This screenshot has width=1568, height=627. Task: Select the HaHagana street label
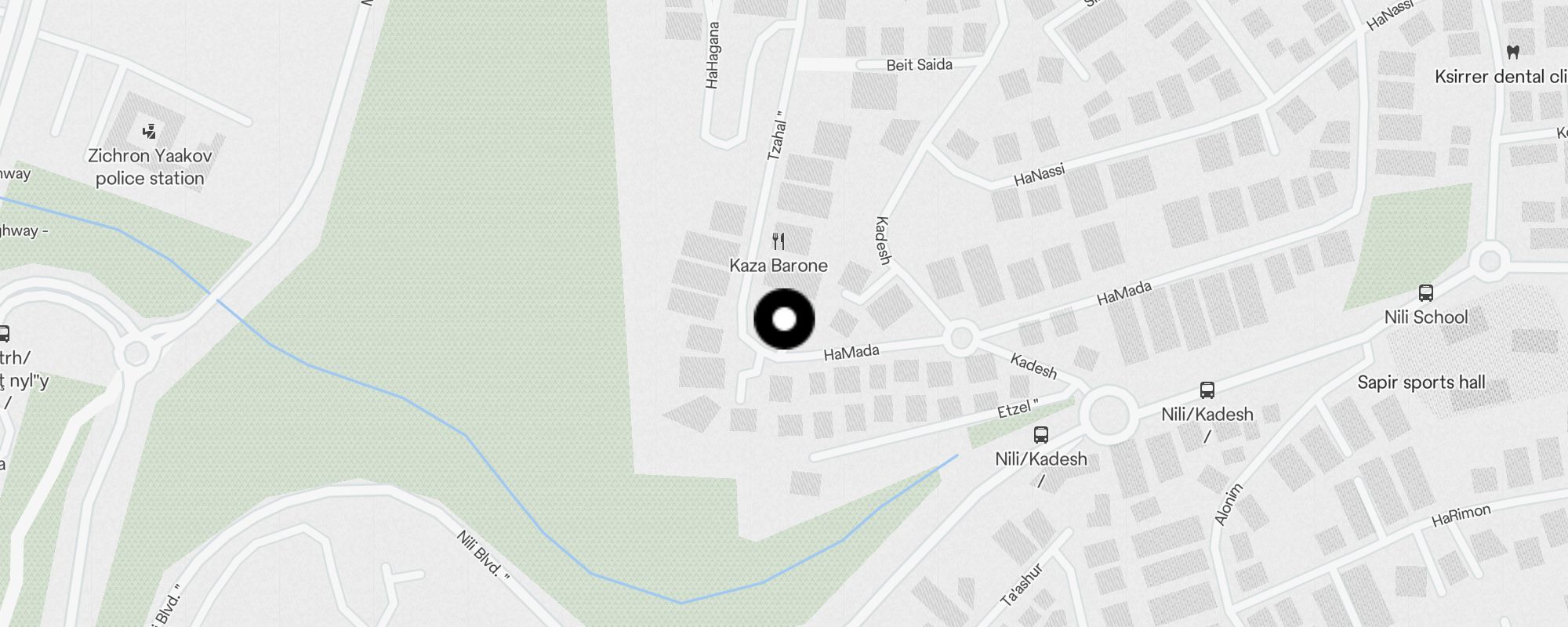point(712,55)
